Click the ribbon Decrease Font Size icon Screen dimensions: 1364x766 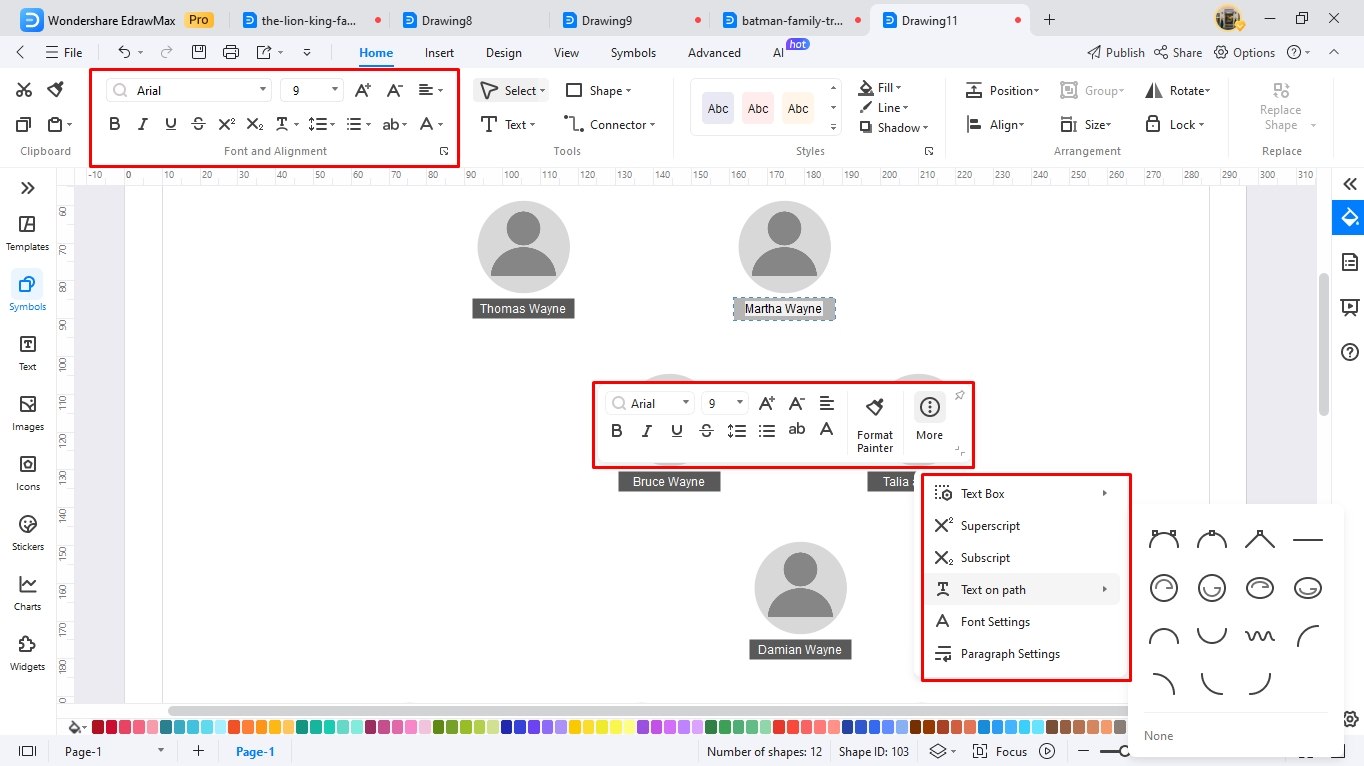click(x=395, y=90)
